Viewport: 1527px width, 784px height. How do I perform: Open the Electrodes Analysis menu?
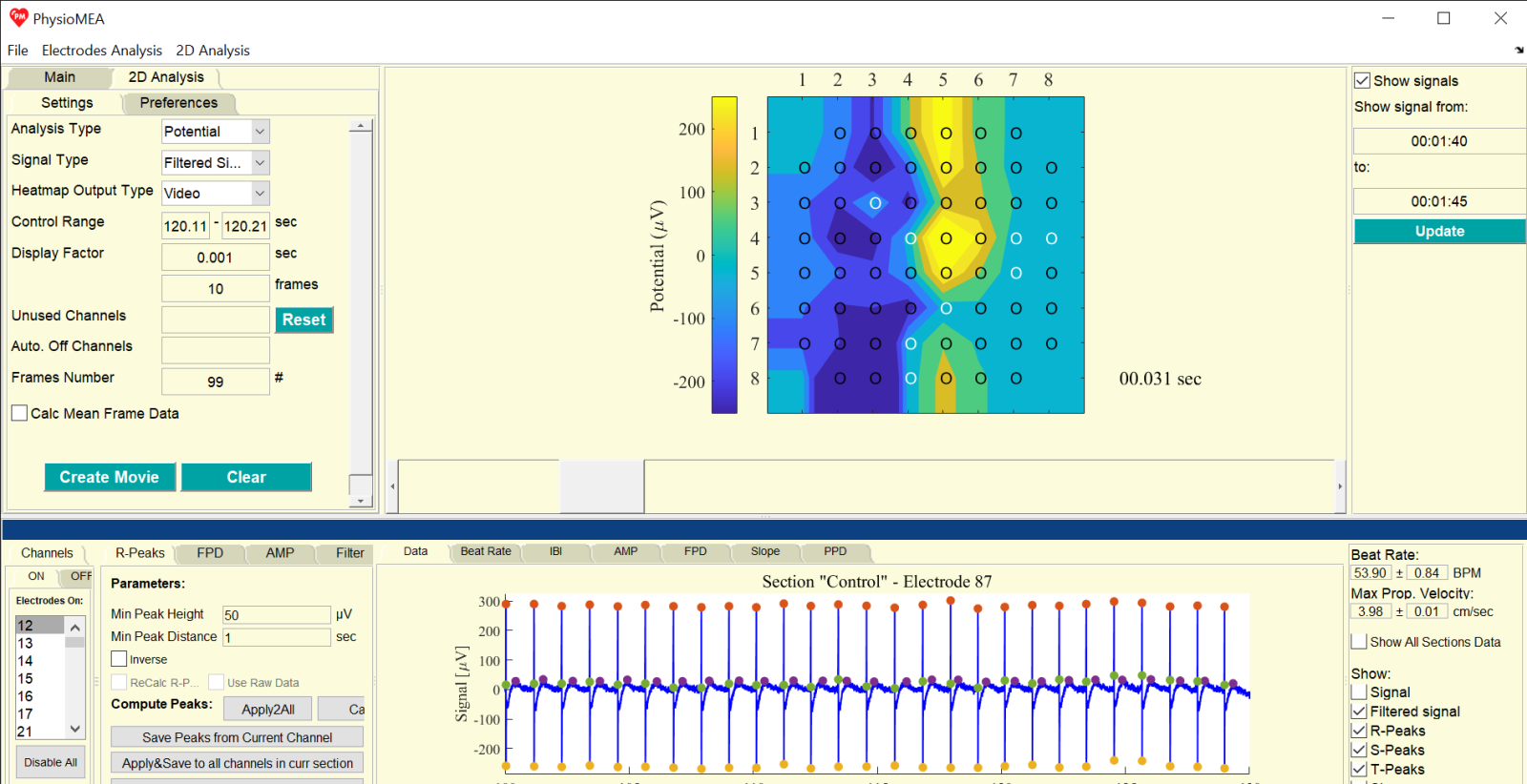[101, 51]
